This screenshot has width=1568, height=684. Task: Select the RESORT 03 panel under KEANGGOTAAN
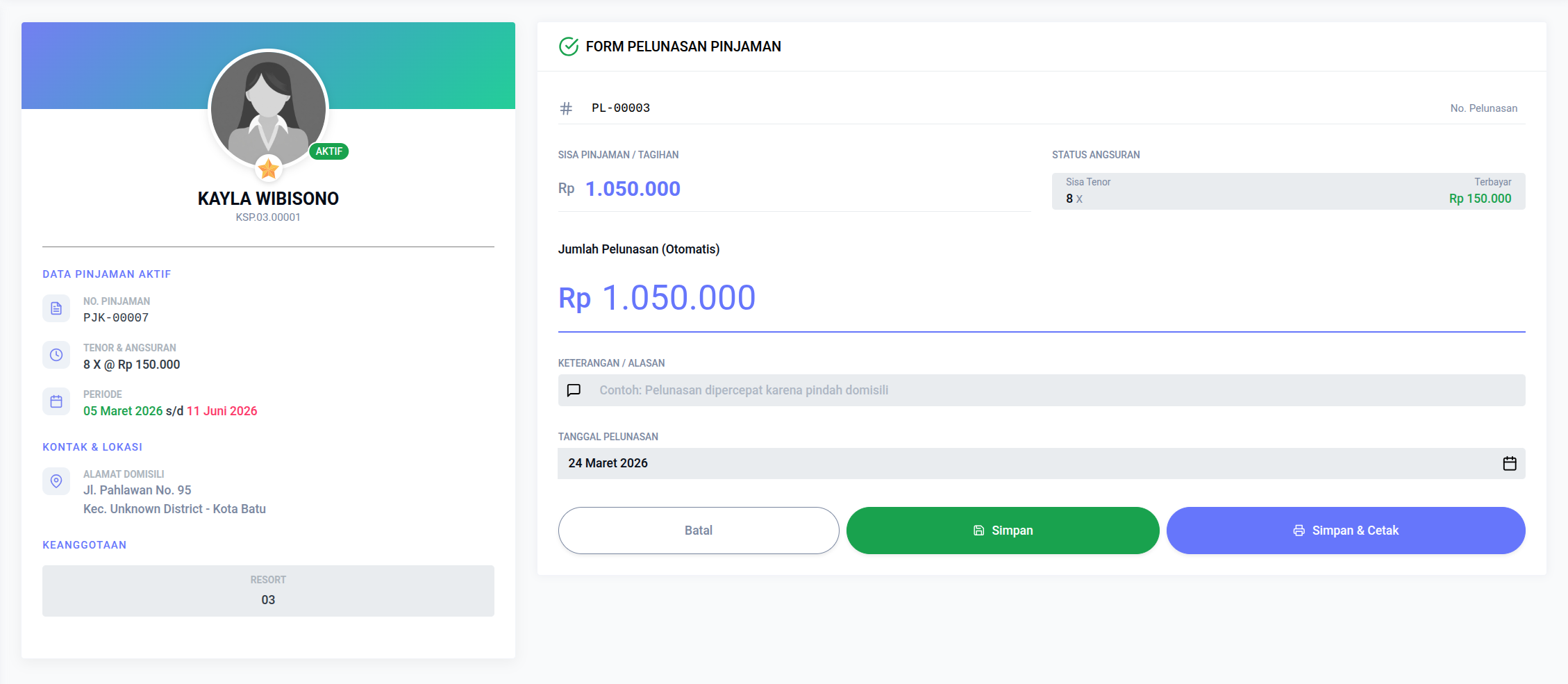click(x=268, y=590)
